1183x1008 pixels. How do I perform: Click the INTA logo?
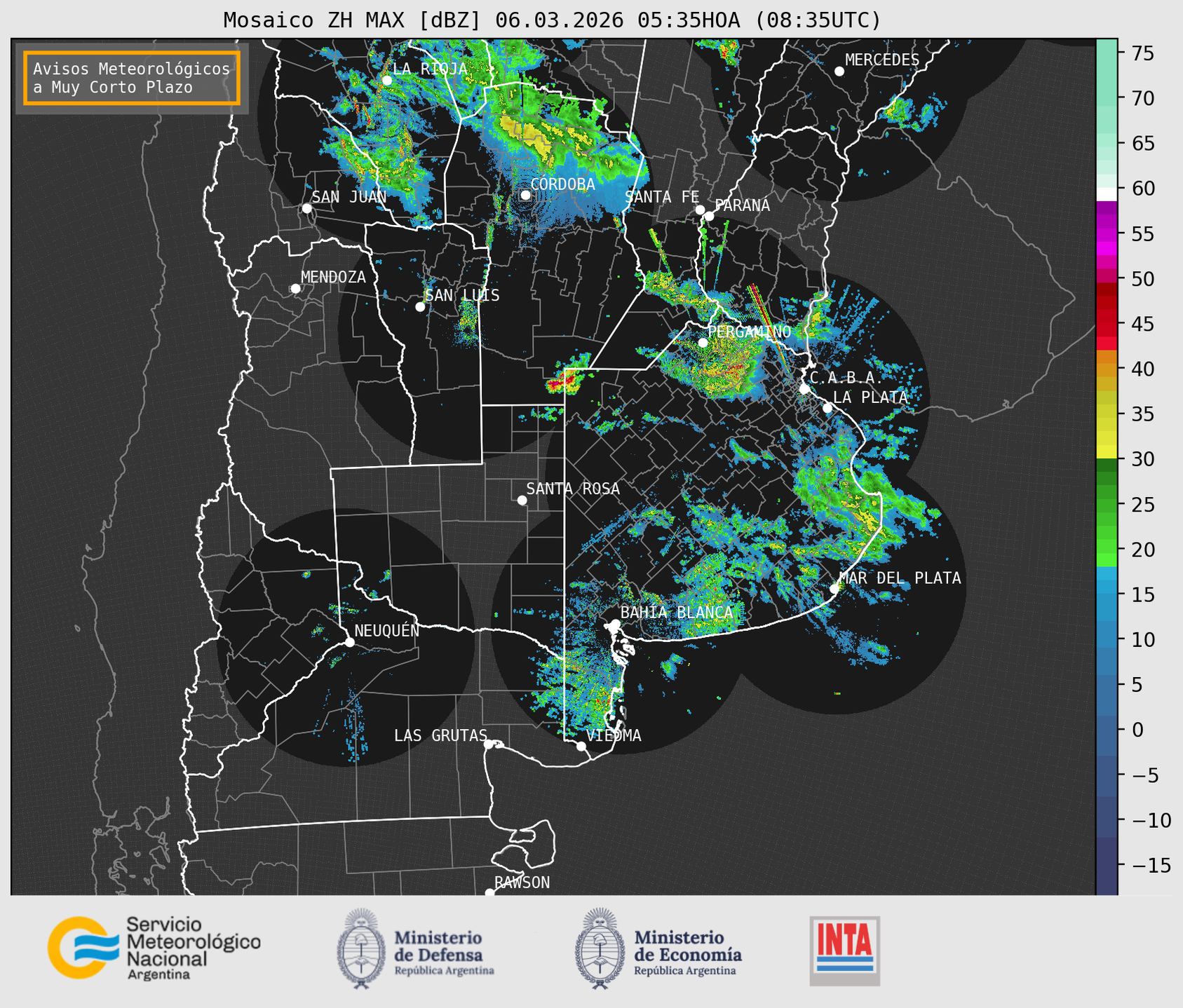click(x=844, y=951)
